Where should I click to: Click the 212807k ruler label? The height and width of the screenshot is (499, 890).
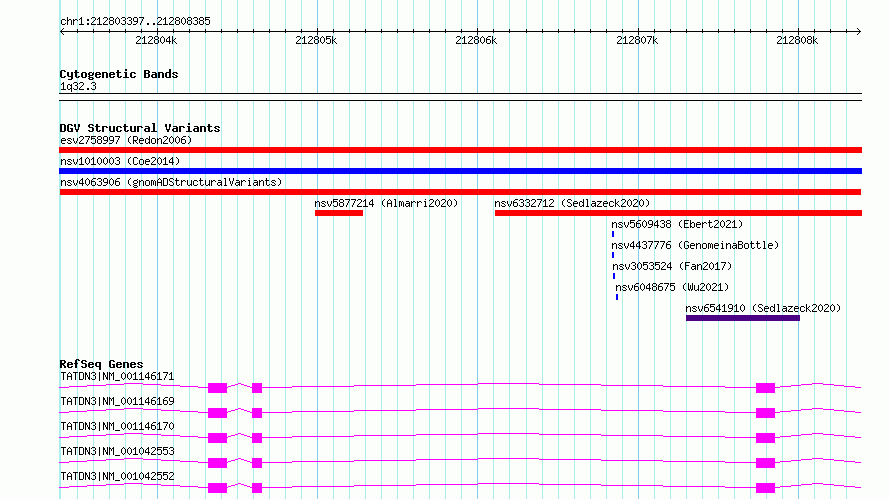637,40
